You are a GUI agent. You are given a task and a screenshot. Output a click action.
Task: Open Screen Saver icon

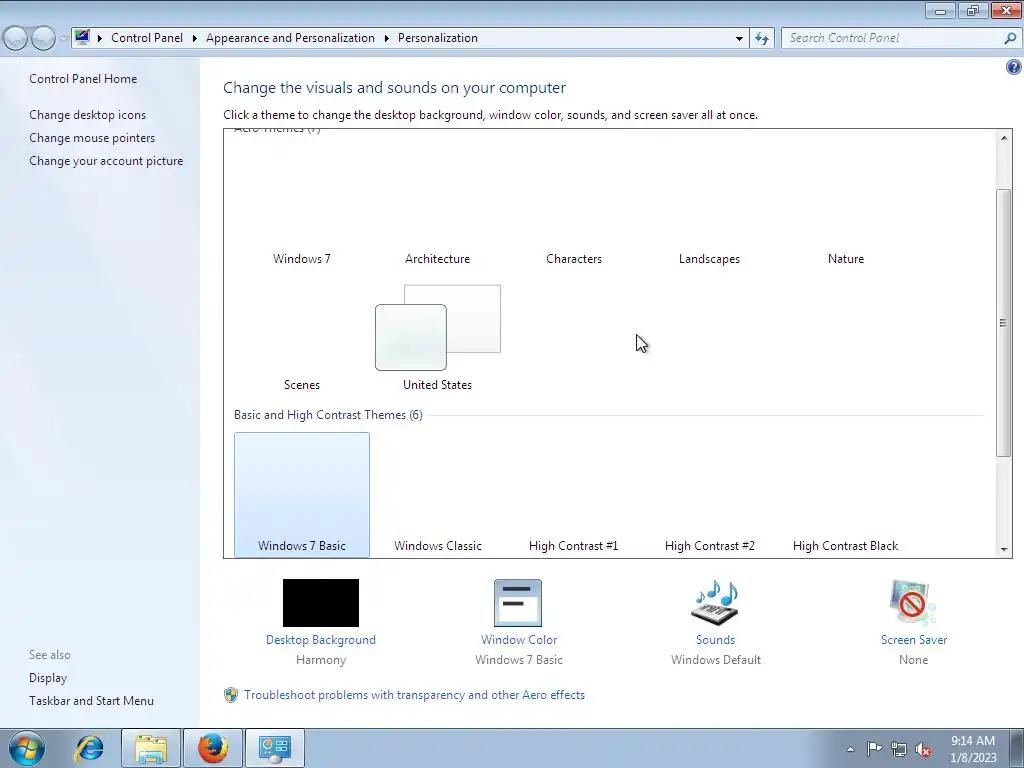pos(913,603)
